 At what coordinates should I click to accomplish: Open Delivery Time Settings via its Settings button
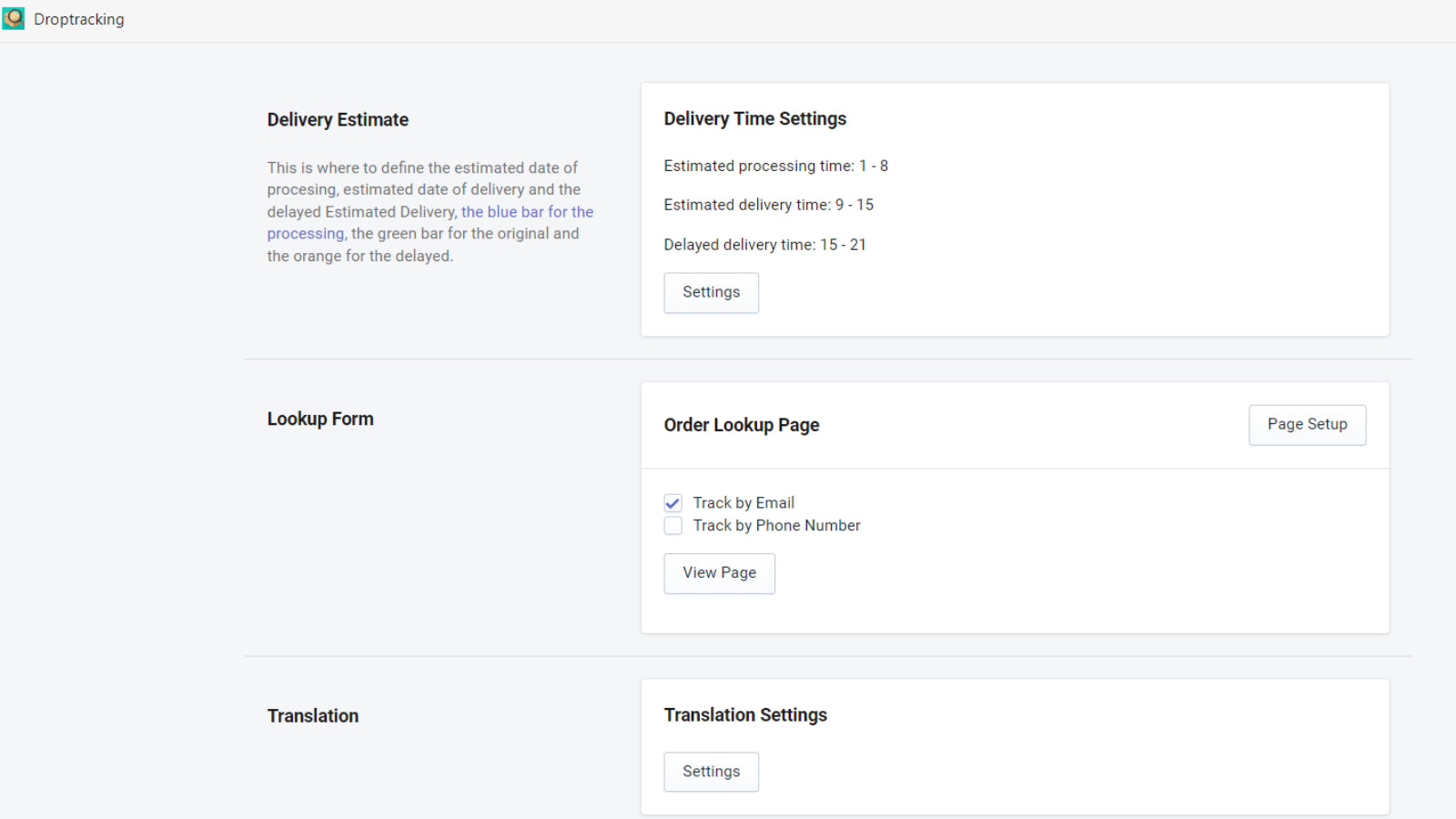pyautogui.click(x=711, y=292)
